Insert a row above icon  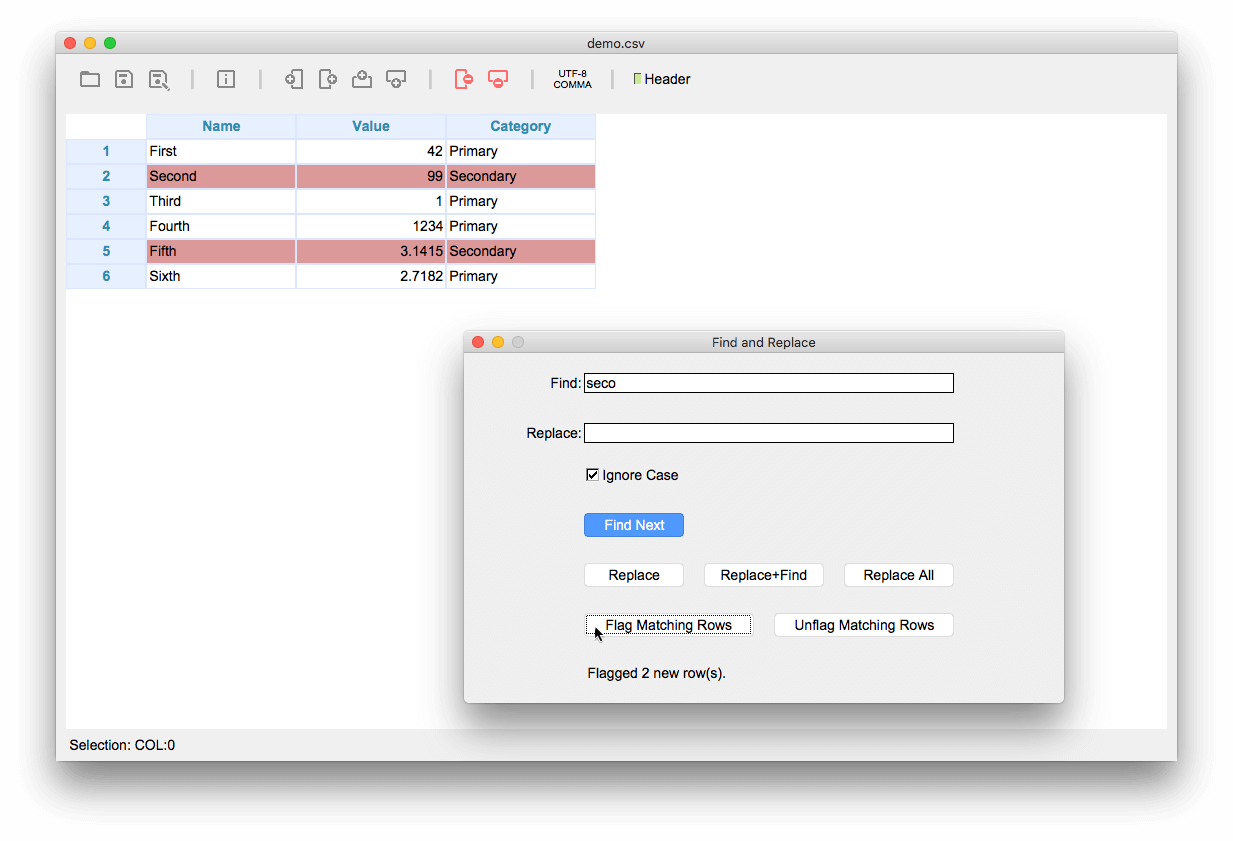pyautogui.click(x=362, y=79)
